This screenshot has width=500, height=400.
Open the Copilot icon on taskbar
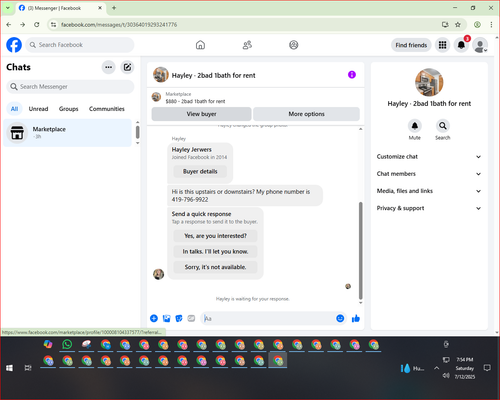48,344
